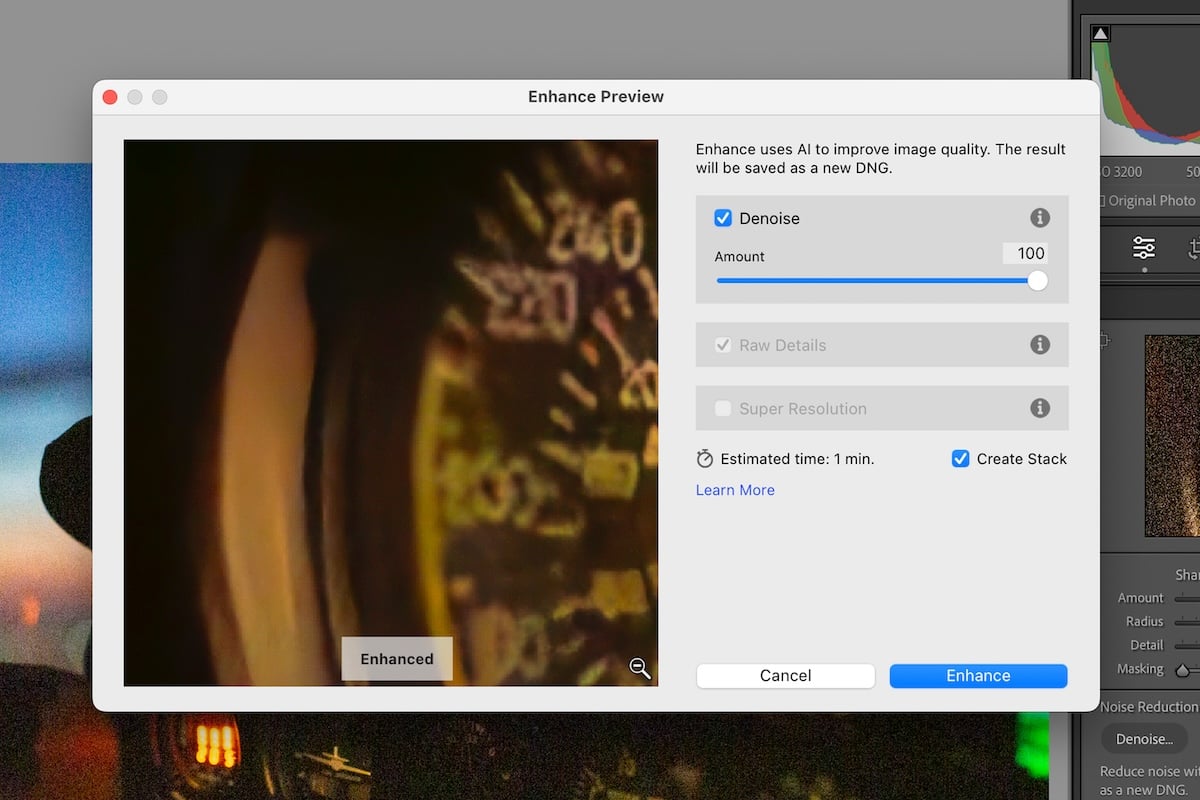Click the Amount value field showing 100
This screenshot has width=1200, height=800.
1026,253
